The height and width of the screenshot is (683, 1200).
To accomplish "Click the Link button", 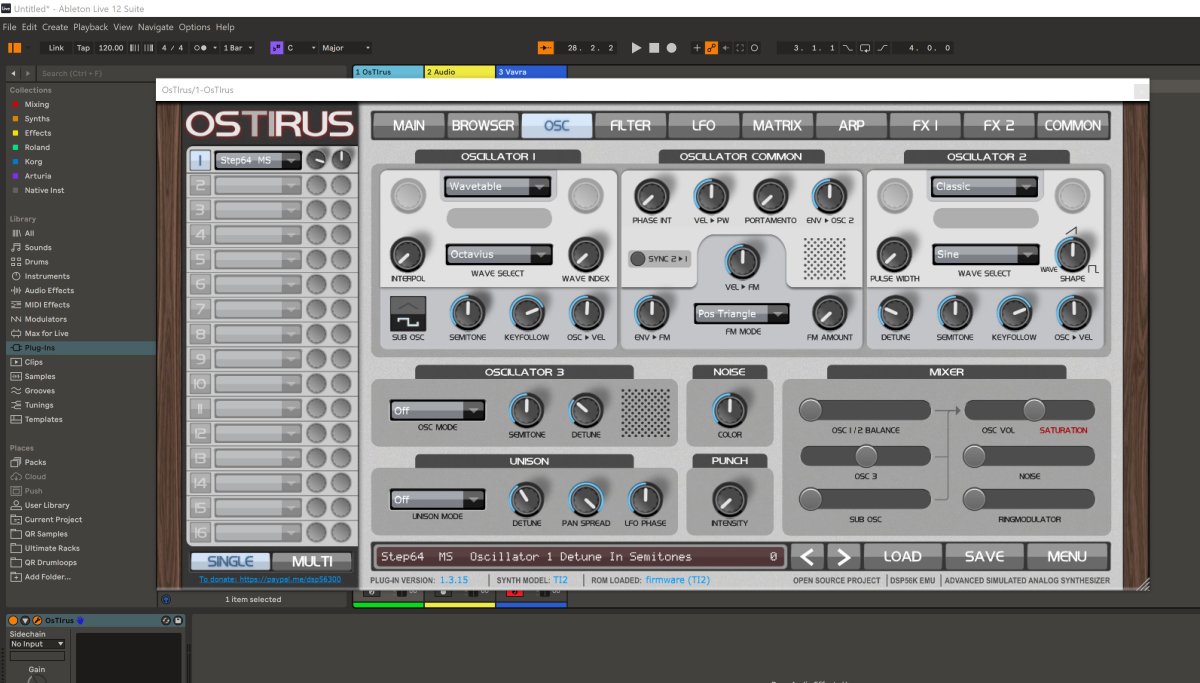I will pos(56,47).
